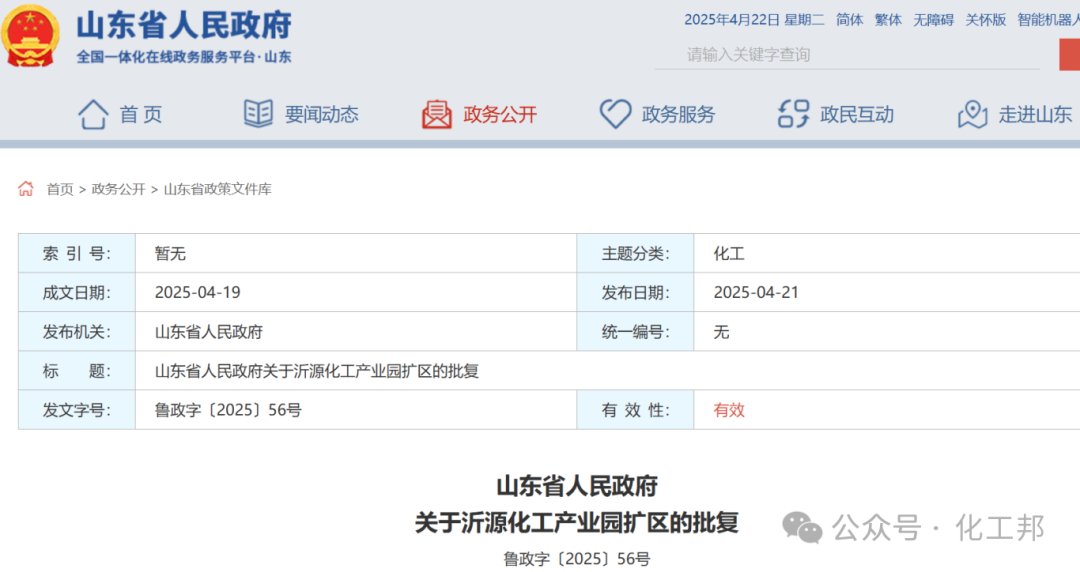Go to 政务公开 in breadcrumb
The image size is (1080, 572).
point(118,189)
